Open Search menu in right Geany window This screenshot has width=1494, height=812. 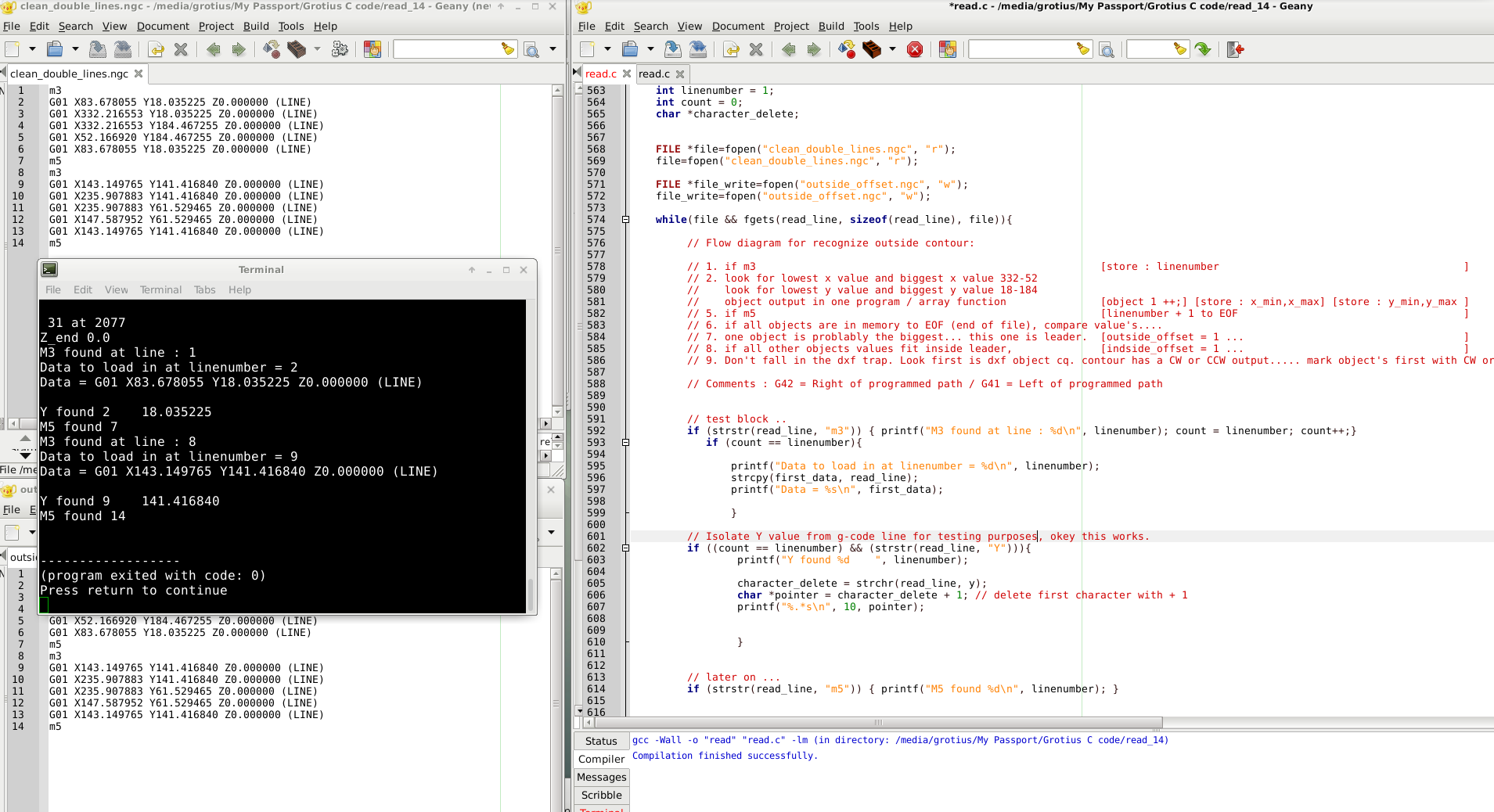tap(650, 26)
